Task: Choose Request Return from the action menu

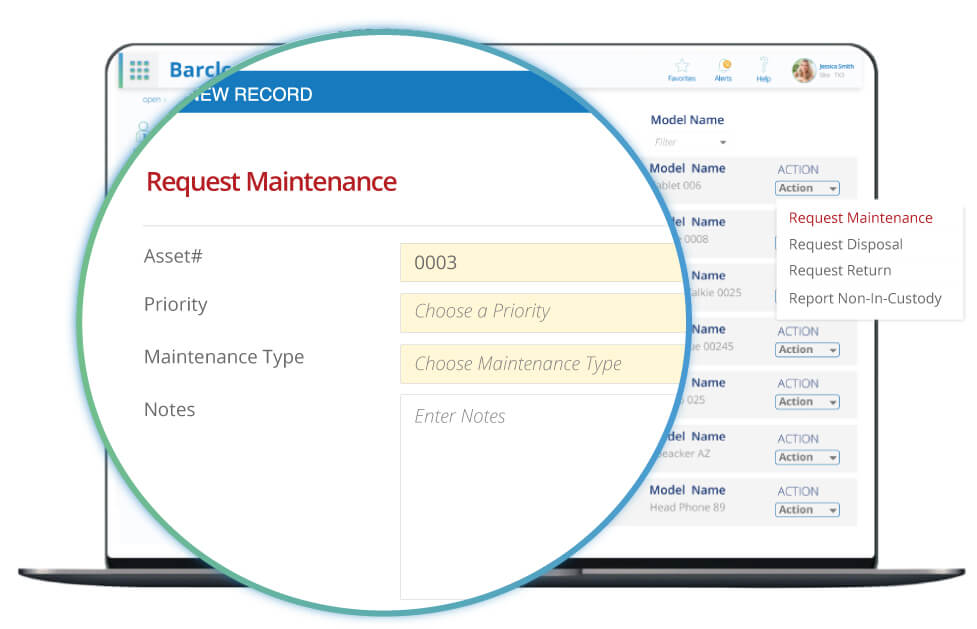Action: (x=840, y=271)
